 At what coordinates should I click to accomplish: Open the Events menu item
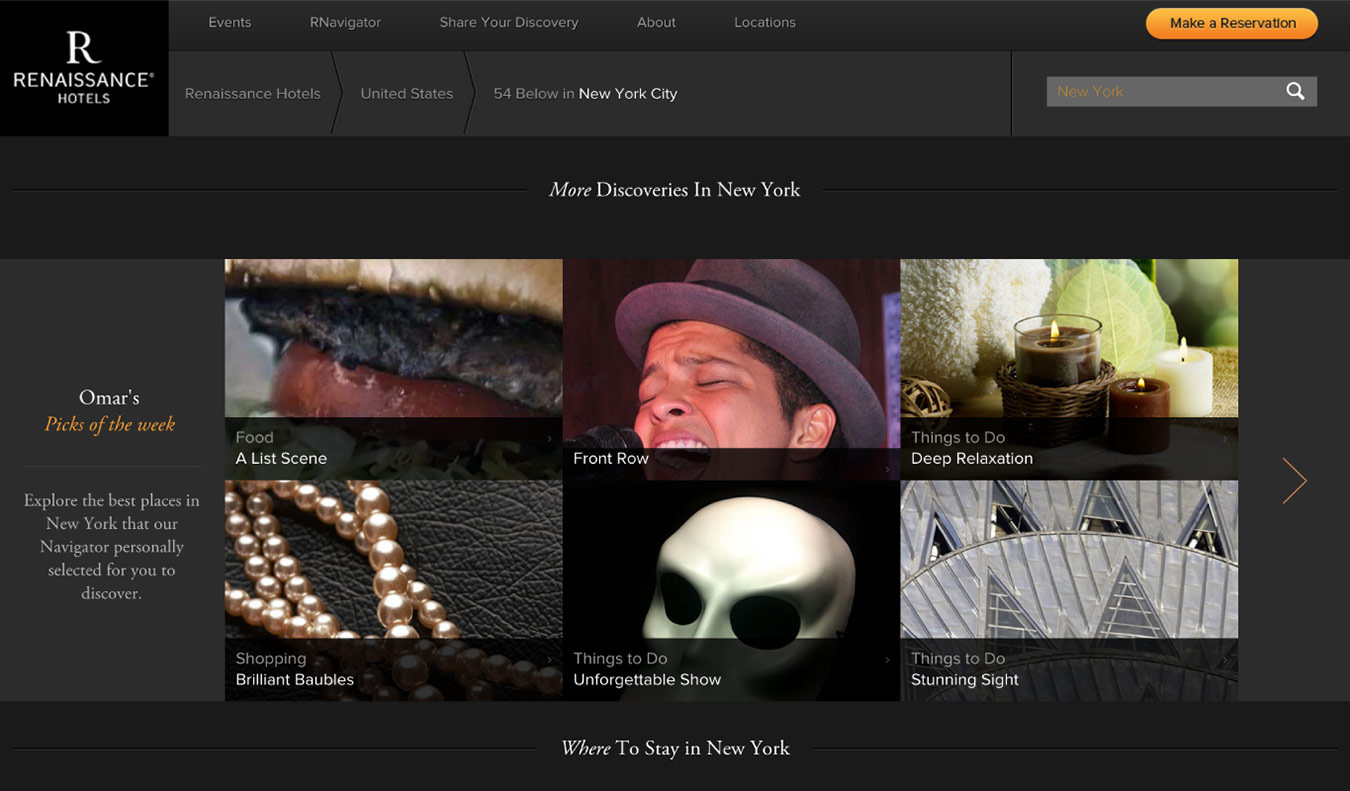pos(229,22)
